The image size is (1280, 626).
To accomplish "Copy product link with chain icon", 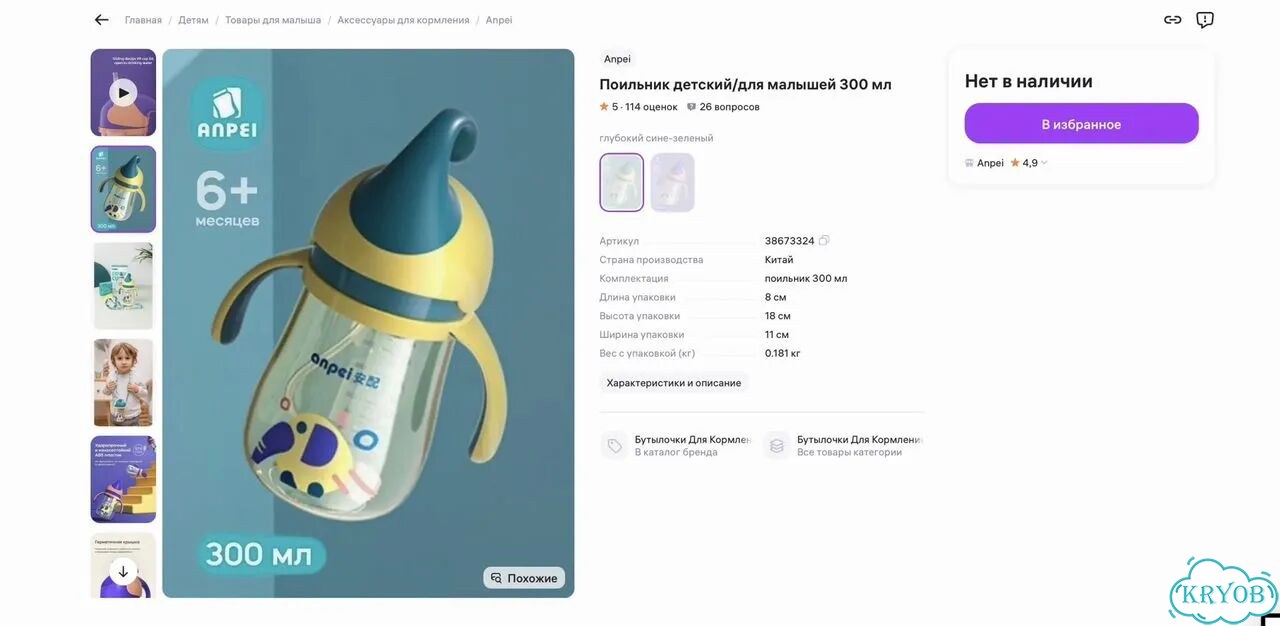I will (x=1173, y=20).
